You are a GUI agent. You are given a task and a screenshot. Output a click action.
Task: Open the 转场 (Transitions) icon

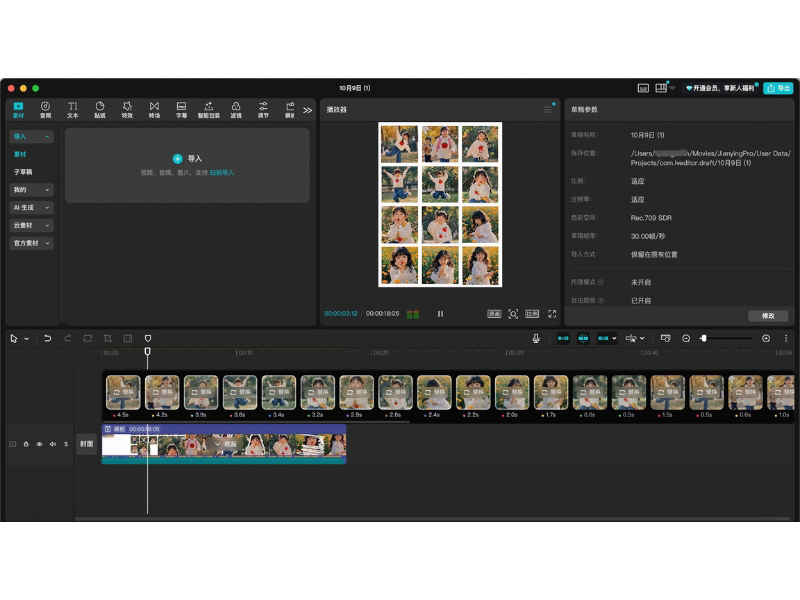[x=154, y=109]
